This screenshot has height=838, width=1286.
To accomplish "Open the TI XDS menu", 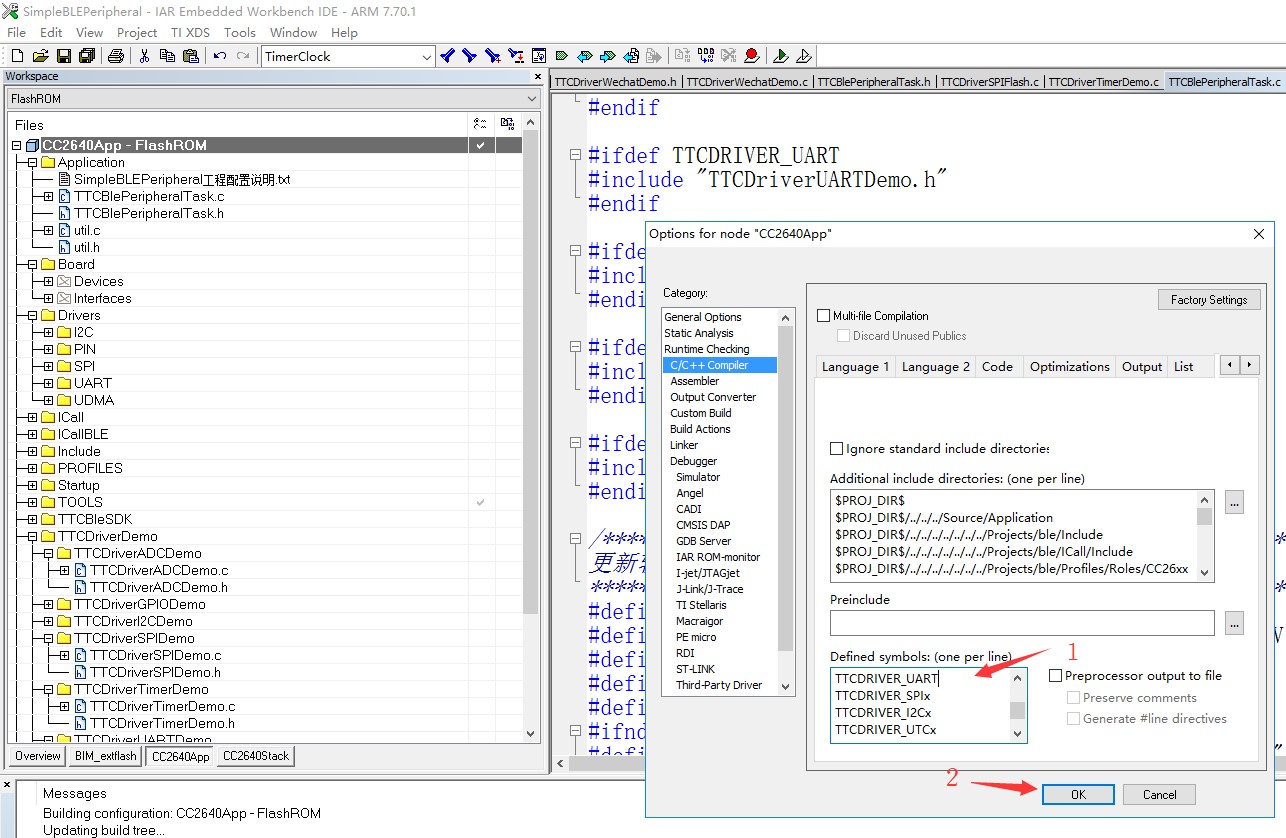I will coord(190,32).
